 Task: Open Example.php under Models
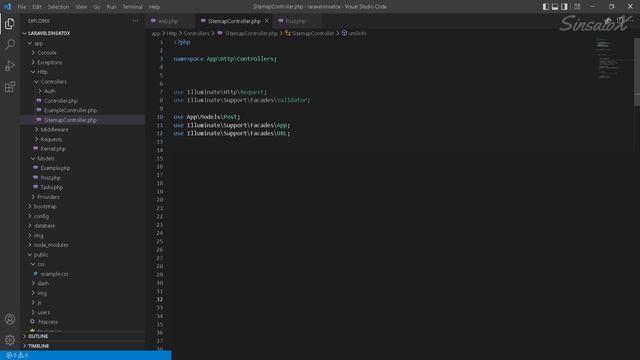(x=55, y=168)
